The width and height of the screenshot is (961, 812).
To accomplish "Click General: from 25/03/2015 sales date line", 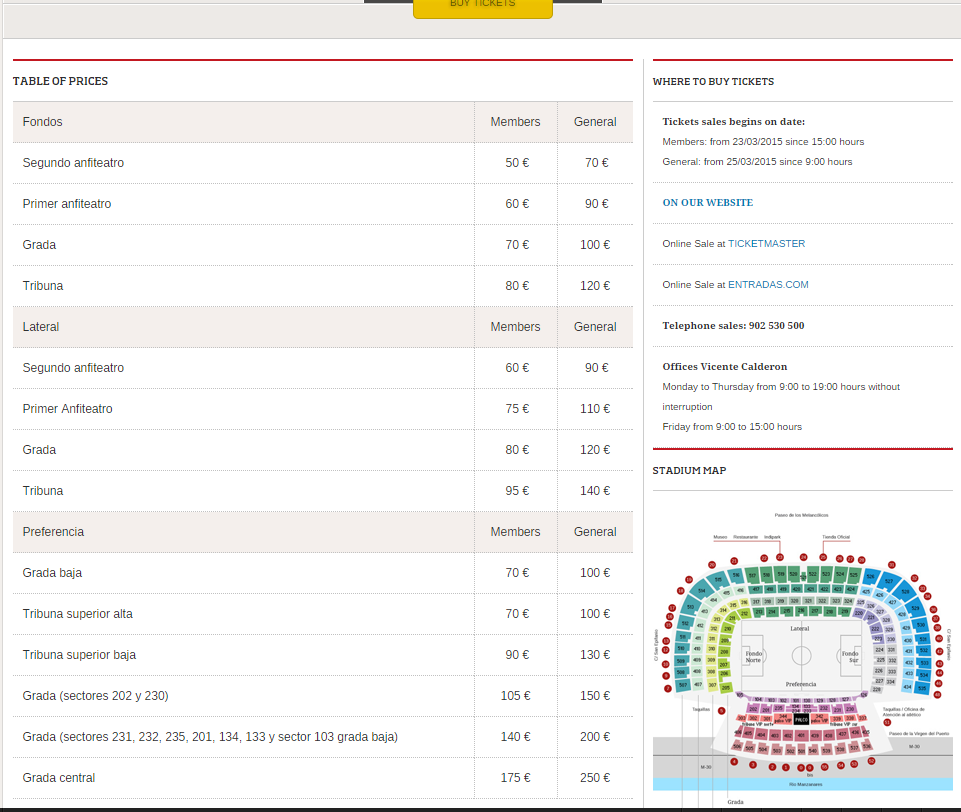I will coord(757,162).
